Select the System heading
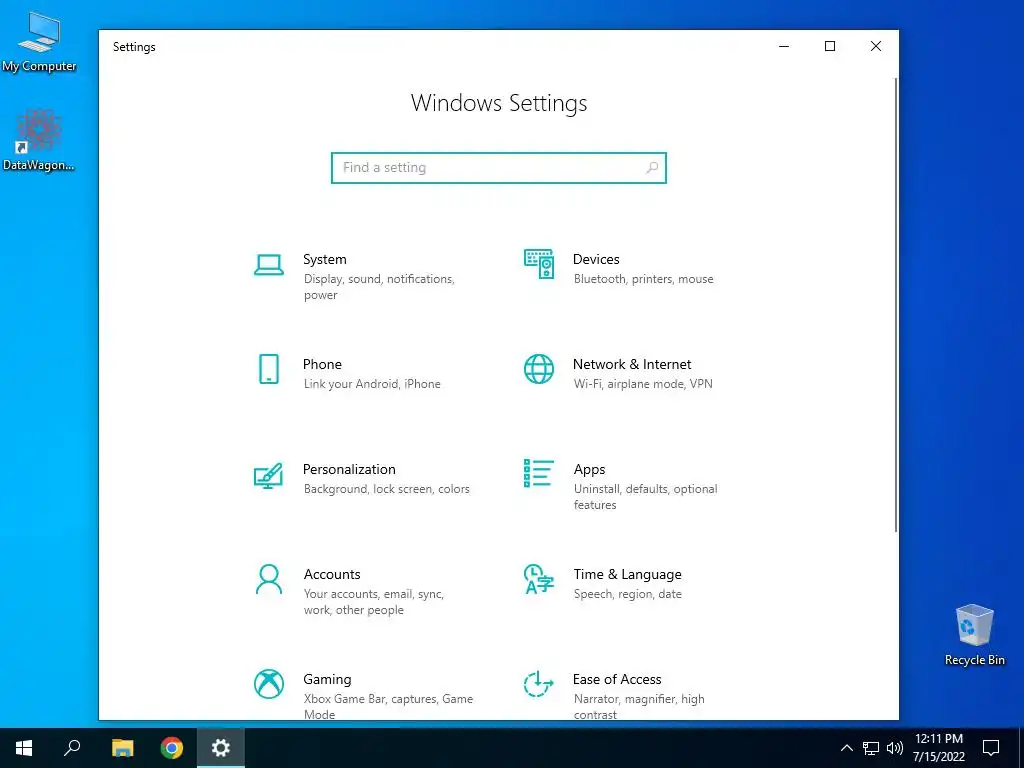The image size is (1024, 768). 325,259
